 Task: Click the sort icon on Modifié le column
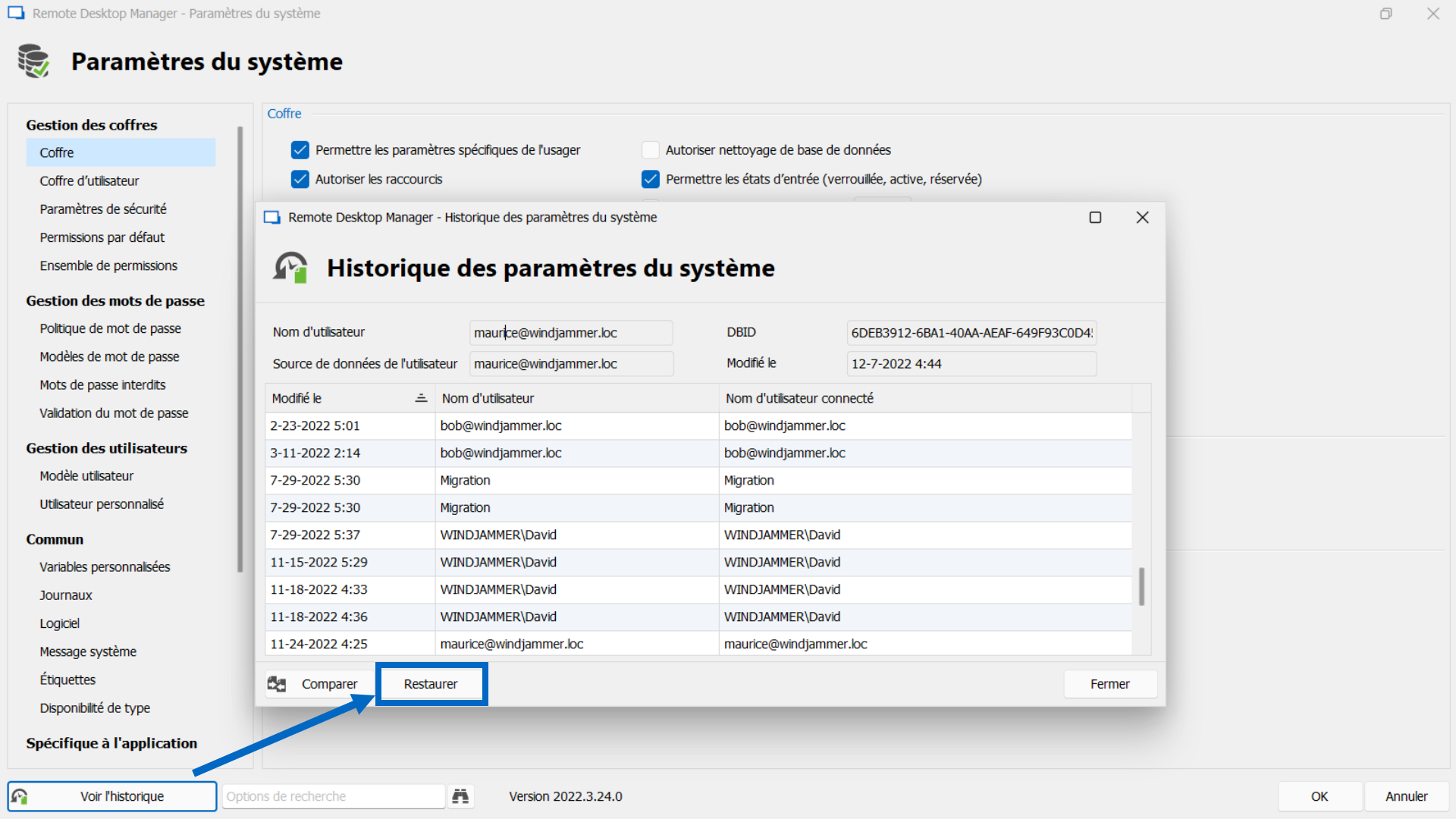(420, 397)
